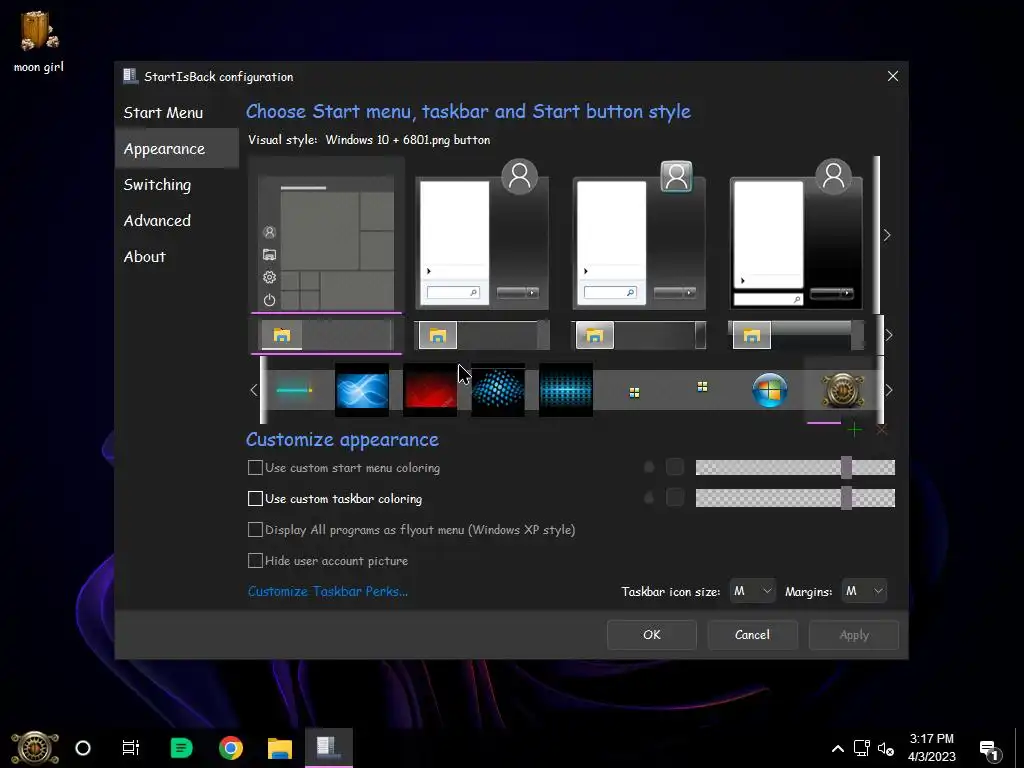Select the second taskbar style preview

coord(482,336)
